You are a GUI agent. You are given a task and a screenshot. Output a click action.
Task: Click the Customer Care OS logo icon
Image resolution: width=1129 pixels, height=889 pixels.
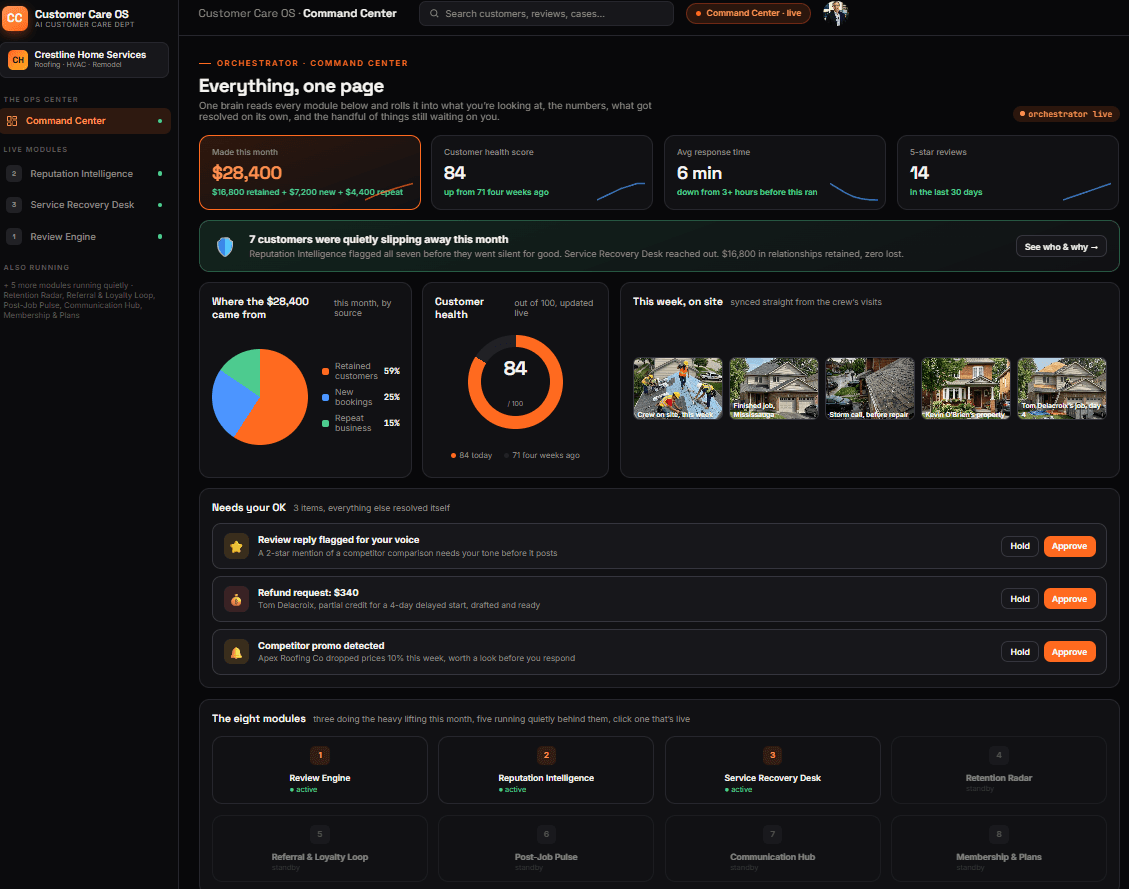pyautogui.click(x=14, y=18)
